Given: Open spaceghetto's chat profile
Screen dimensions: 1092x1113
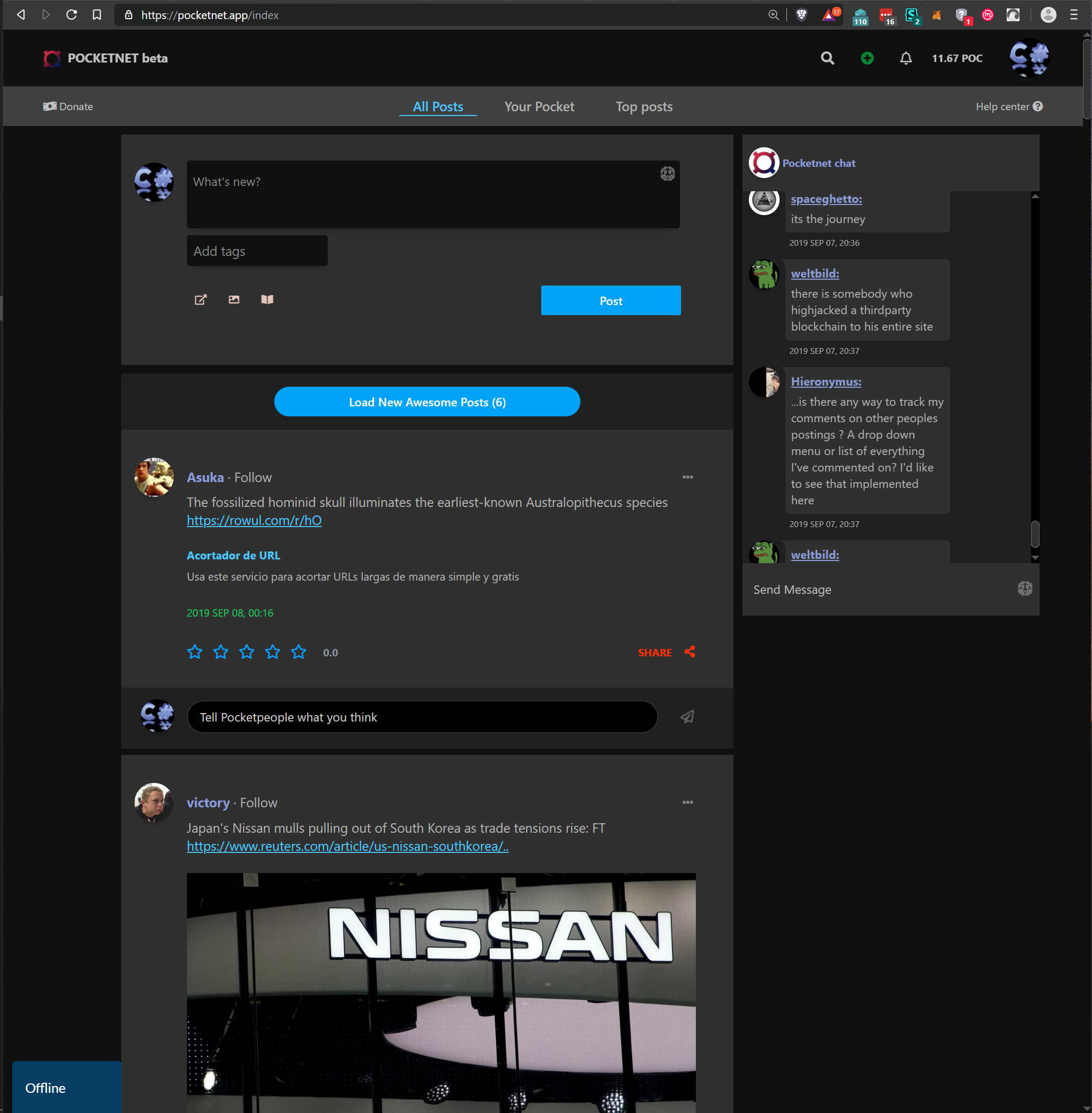Looking at the screenshot, I should (x=826, y=199).
